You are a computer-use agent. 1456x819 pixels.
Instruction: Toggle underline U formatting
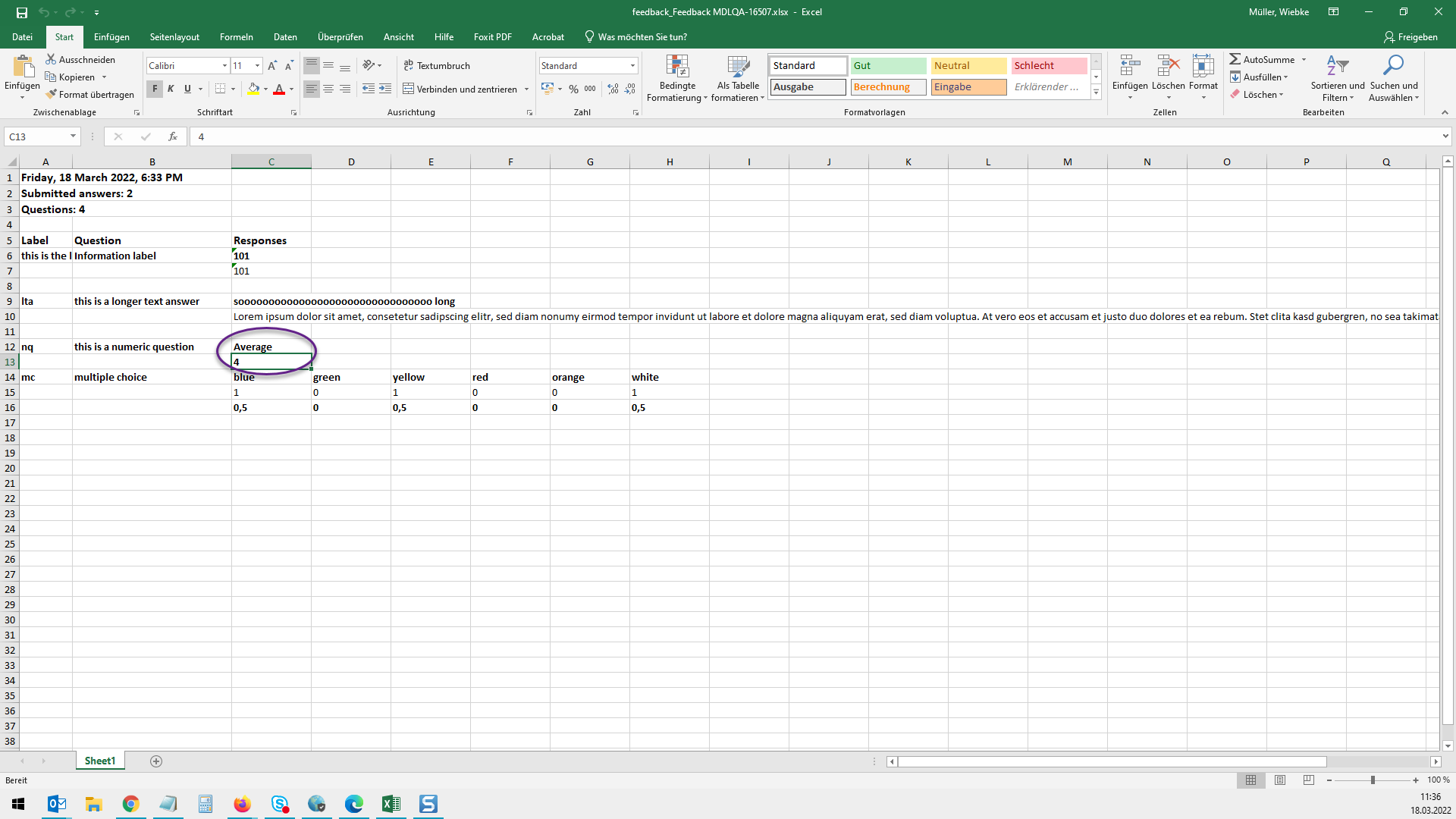(188, 89)
